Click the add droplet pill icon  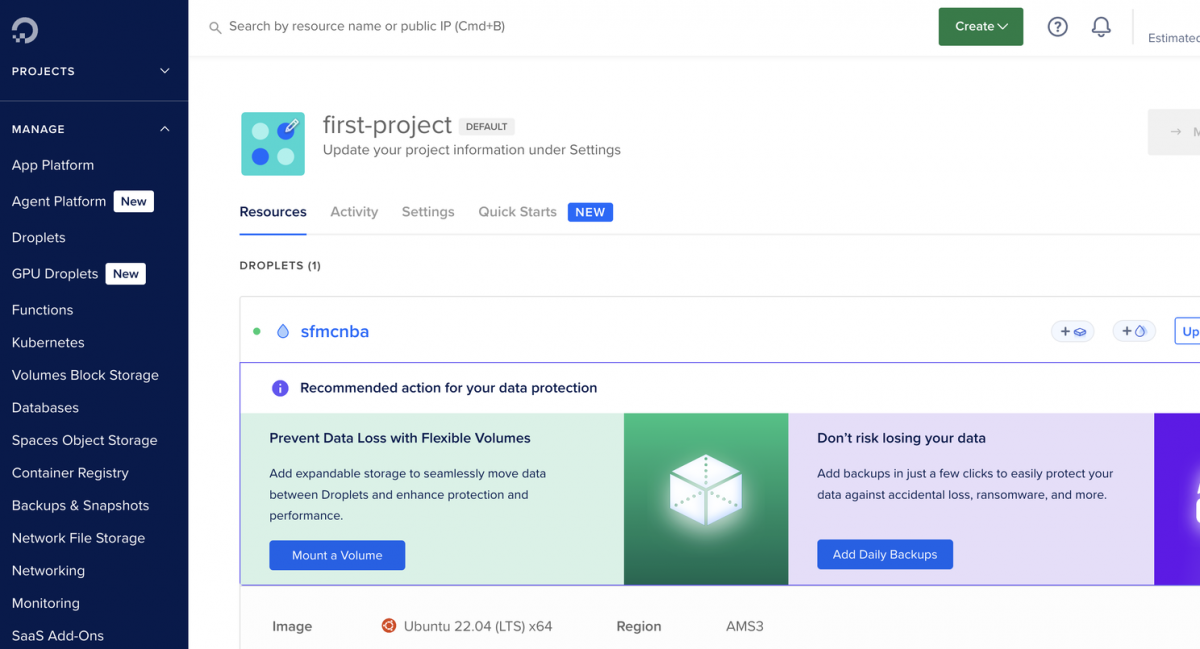(1134, 331)
